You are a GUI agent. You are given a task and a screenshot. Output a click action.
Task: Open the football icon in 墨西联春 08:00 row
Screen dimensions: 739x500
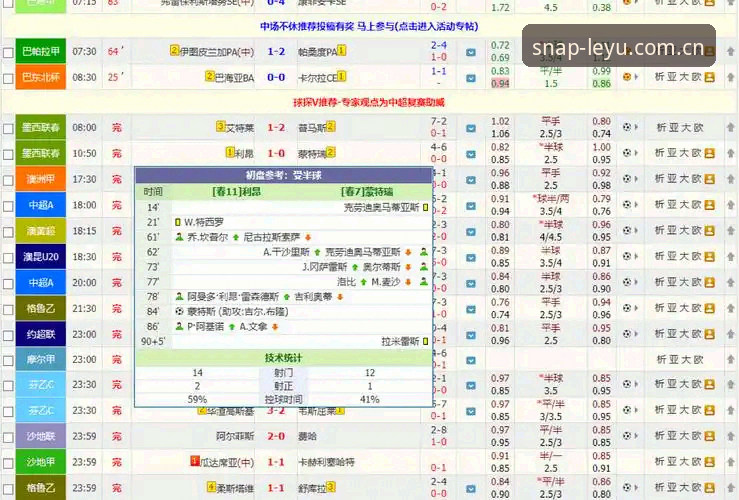click(x=627, y=127)
